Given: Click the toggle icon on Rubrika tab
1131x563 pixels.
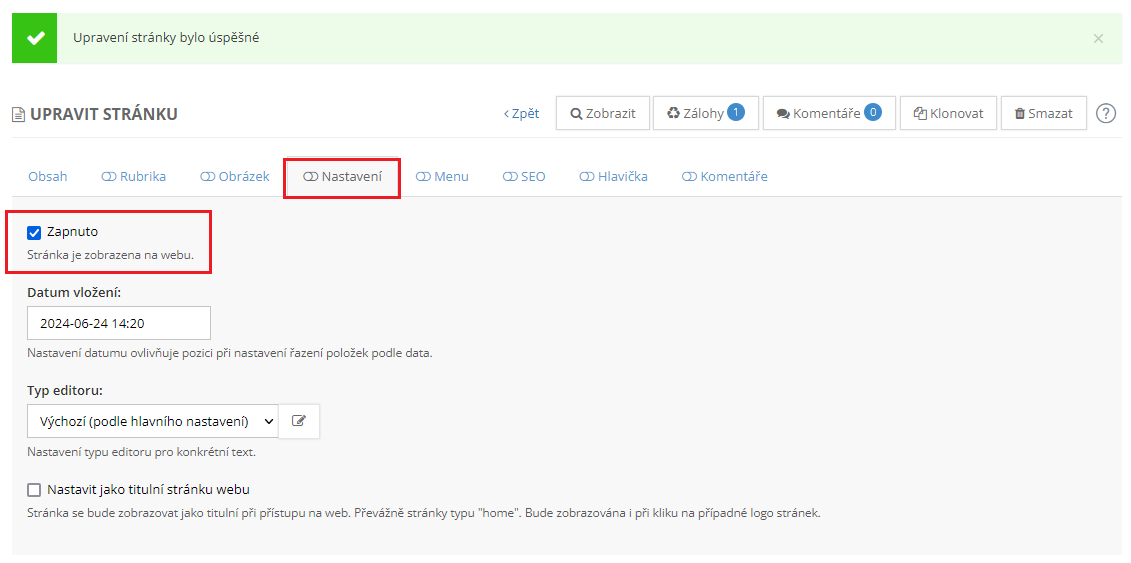Looking at the screenshot, I should pos(108,177).
